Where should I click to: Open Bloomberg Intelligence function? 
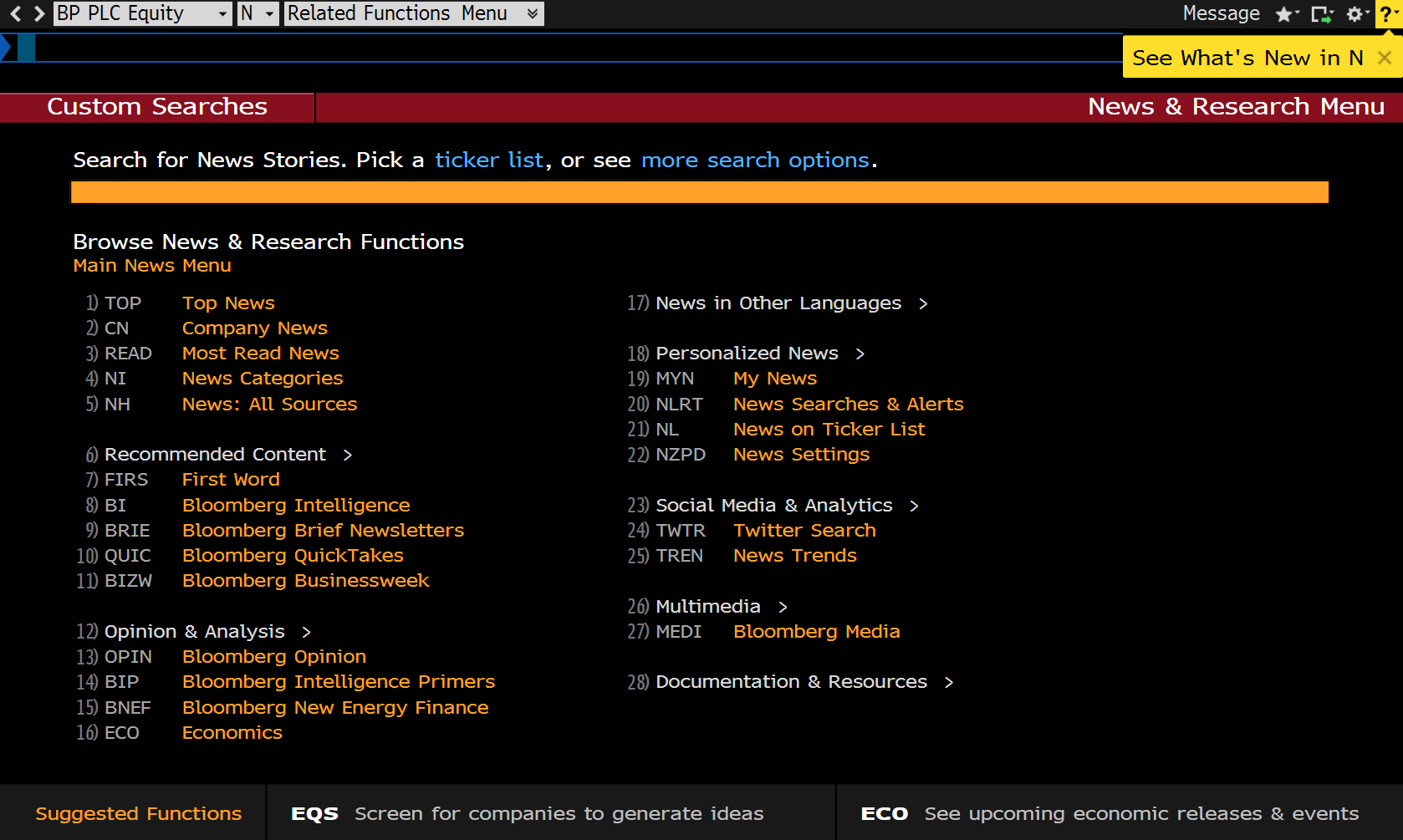[x=296, y=506]
